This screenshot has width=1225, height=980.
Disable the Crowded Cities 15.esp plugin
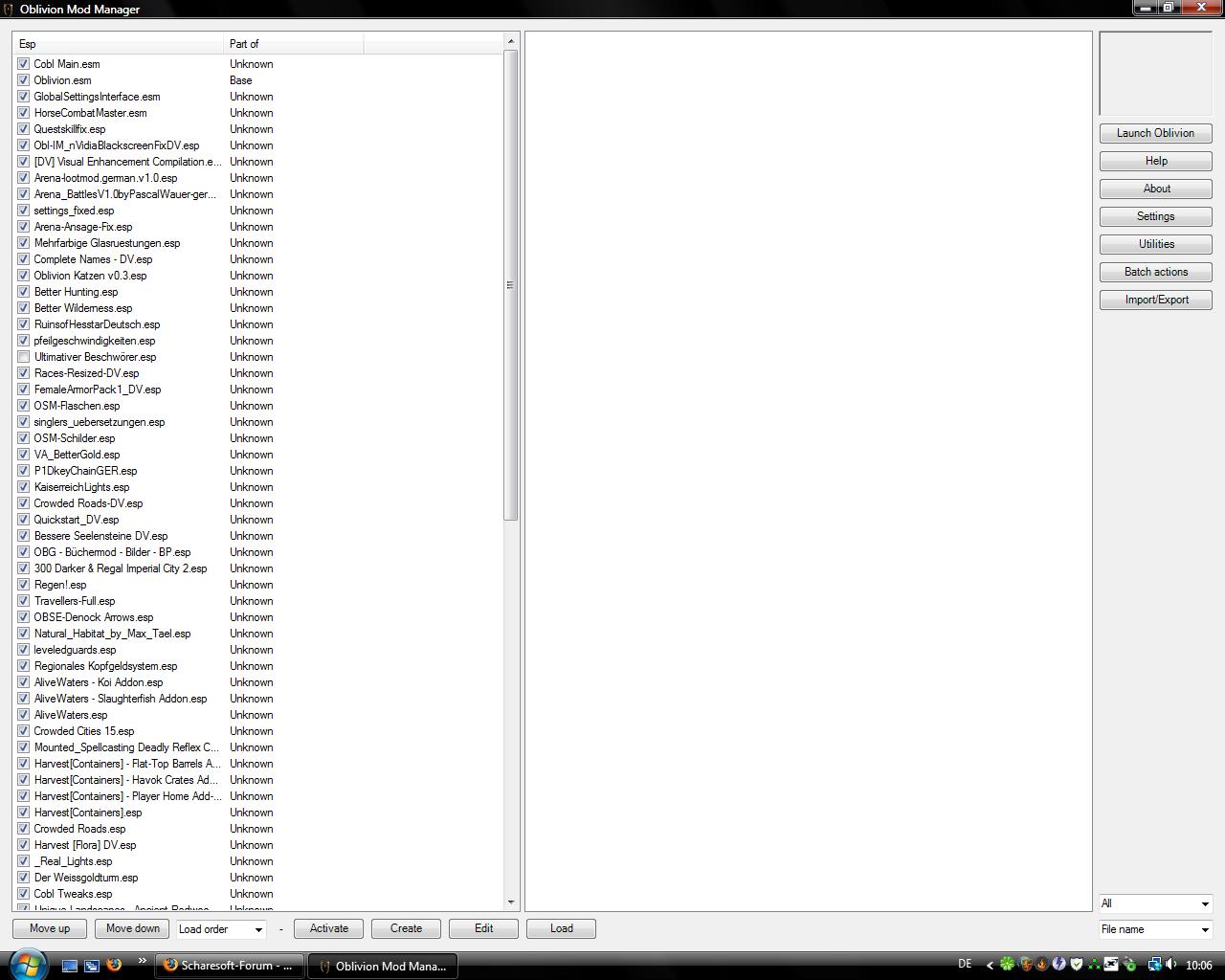point(24,731)
